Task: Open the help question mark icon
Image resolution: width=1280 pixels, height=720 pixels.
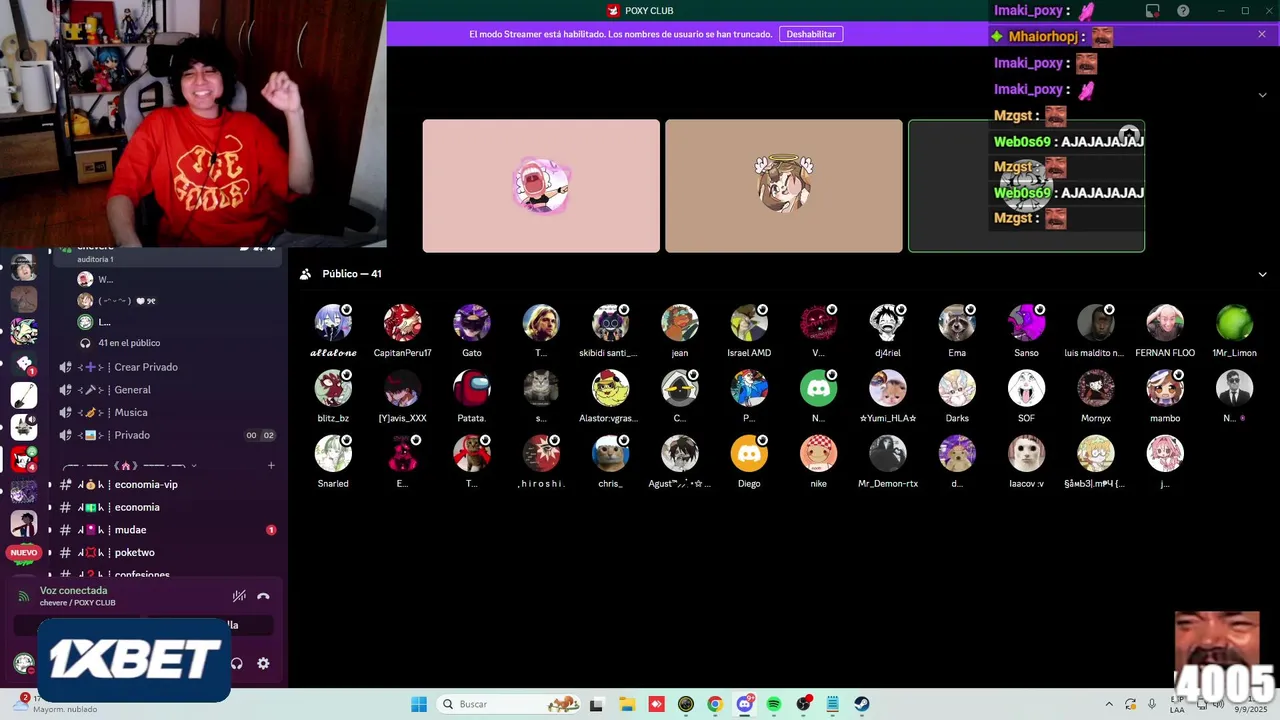Action: point(1183,11)
